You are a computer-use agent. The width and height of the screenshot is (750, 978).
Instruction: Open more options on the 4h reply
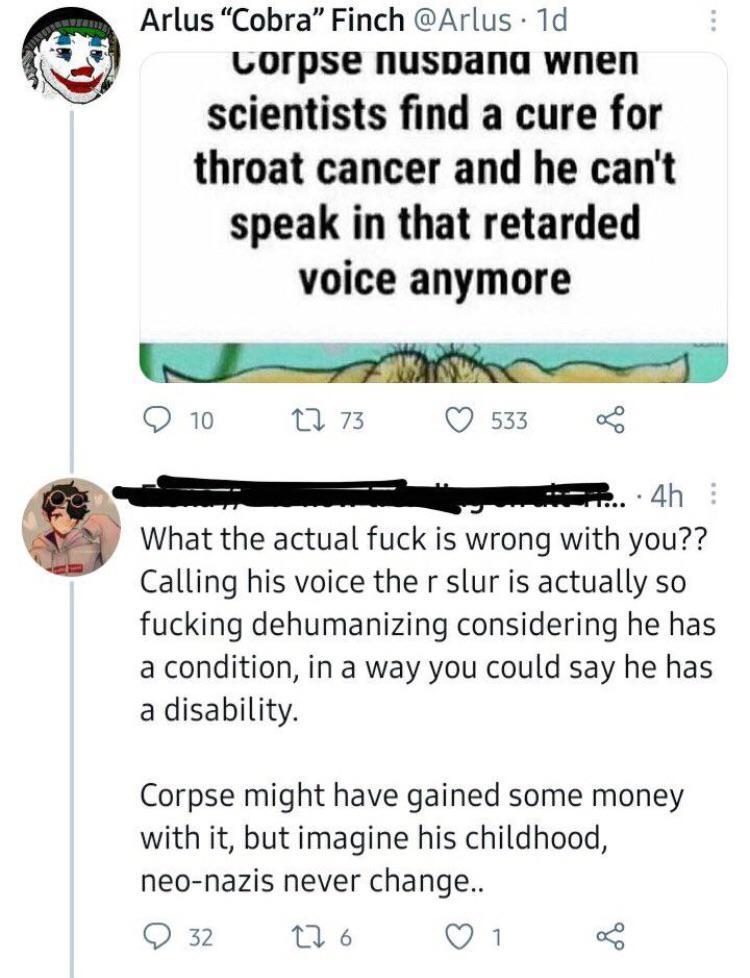coord(712,494)
